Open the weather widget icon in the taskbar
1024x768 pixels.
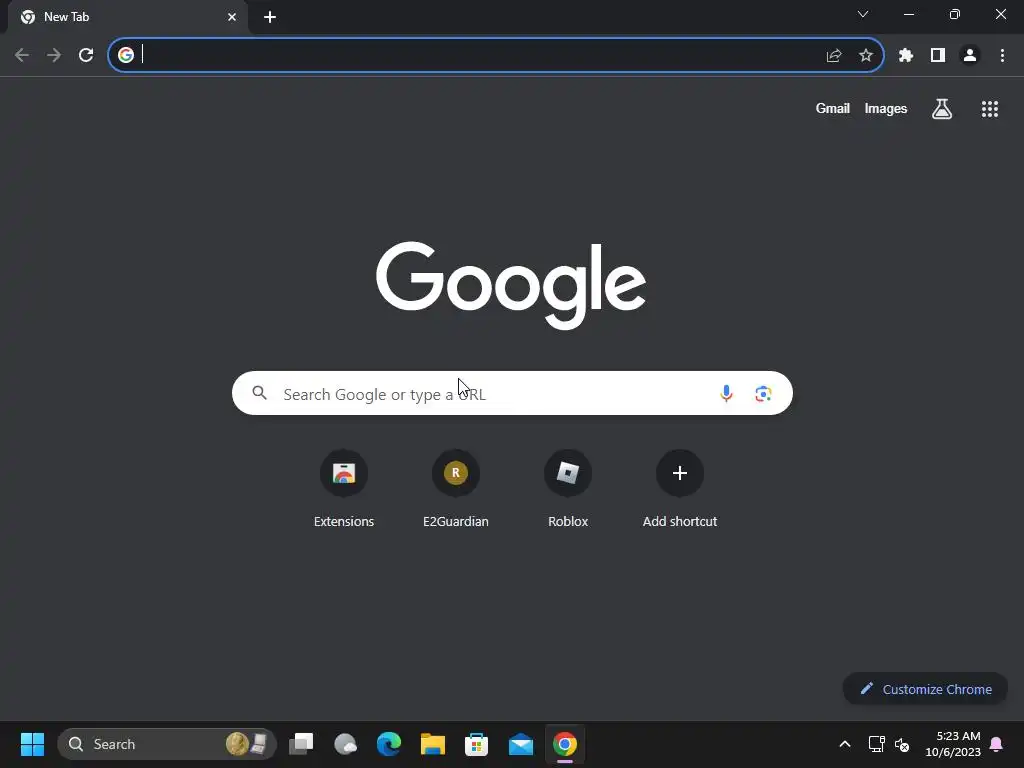345,744
